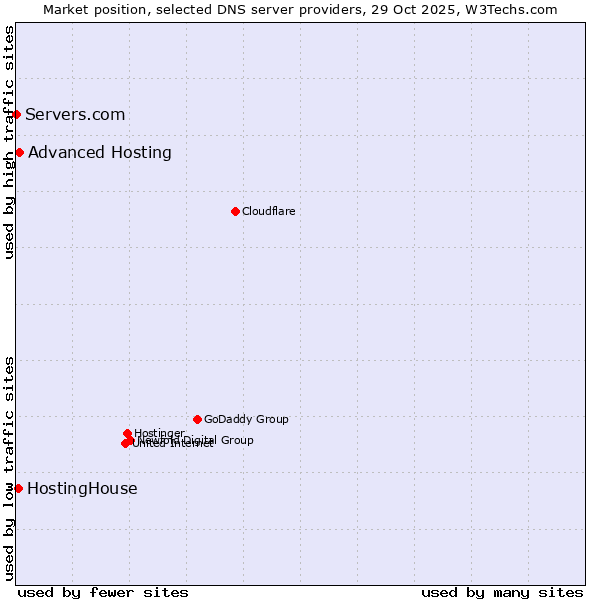
Task: Click the HostingHouse red marker
Action: point(18,488)
